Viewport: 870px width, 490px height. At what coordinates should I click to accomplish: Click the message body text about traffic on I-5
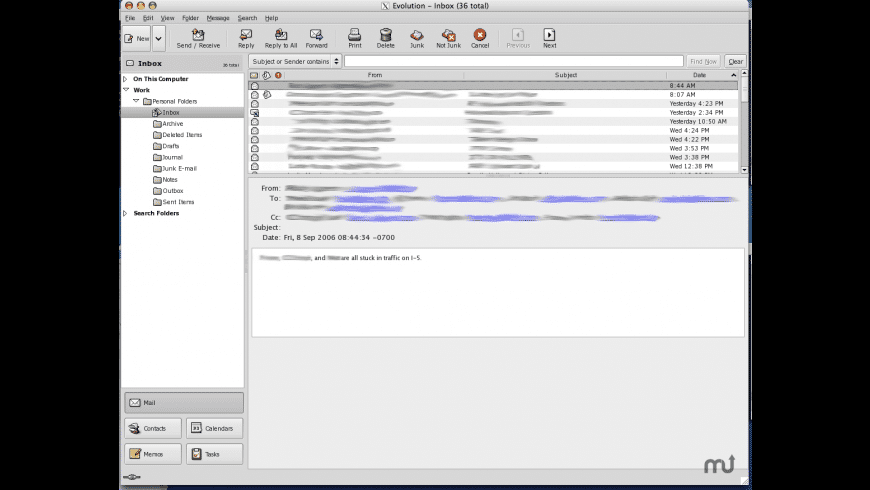point(341,258)
